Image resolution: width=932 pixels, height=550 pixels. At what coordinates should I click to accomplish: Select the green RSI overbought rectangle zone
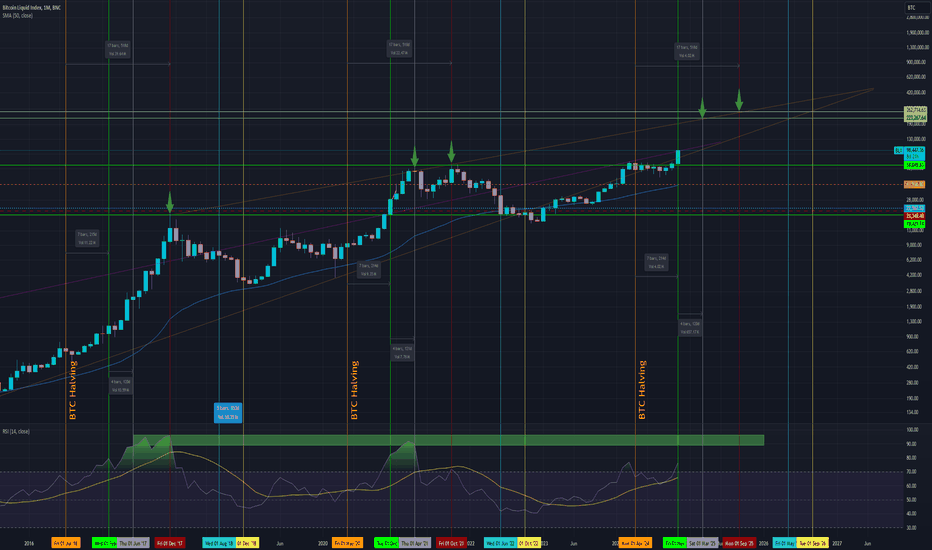click(448, 441)
